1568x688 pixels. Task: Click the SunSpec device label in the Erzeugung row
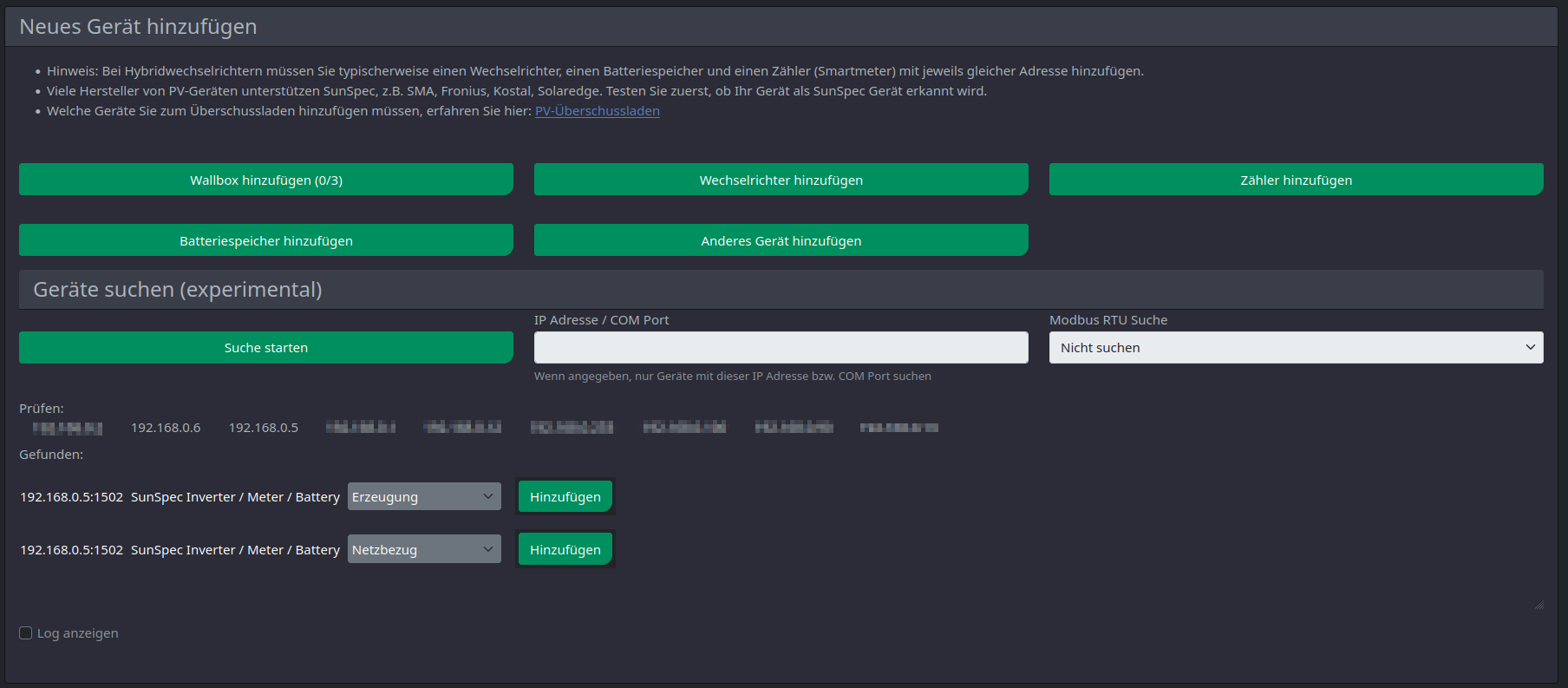click(x=235, y=497)
